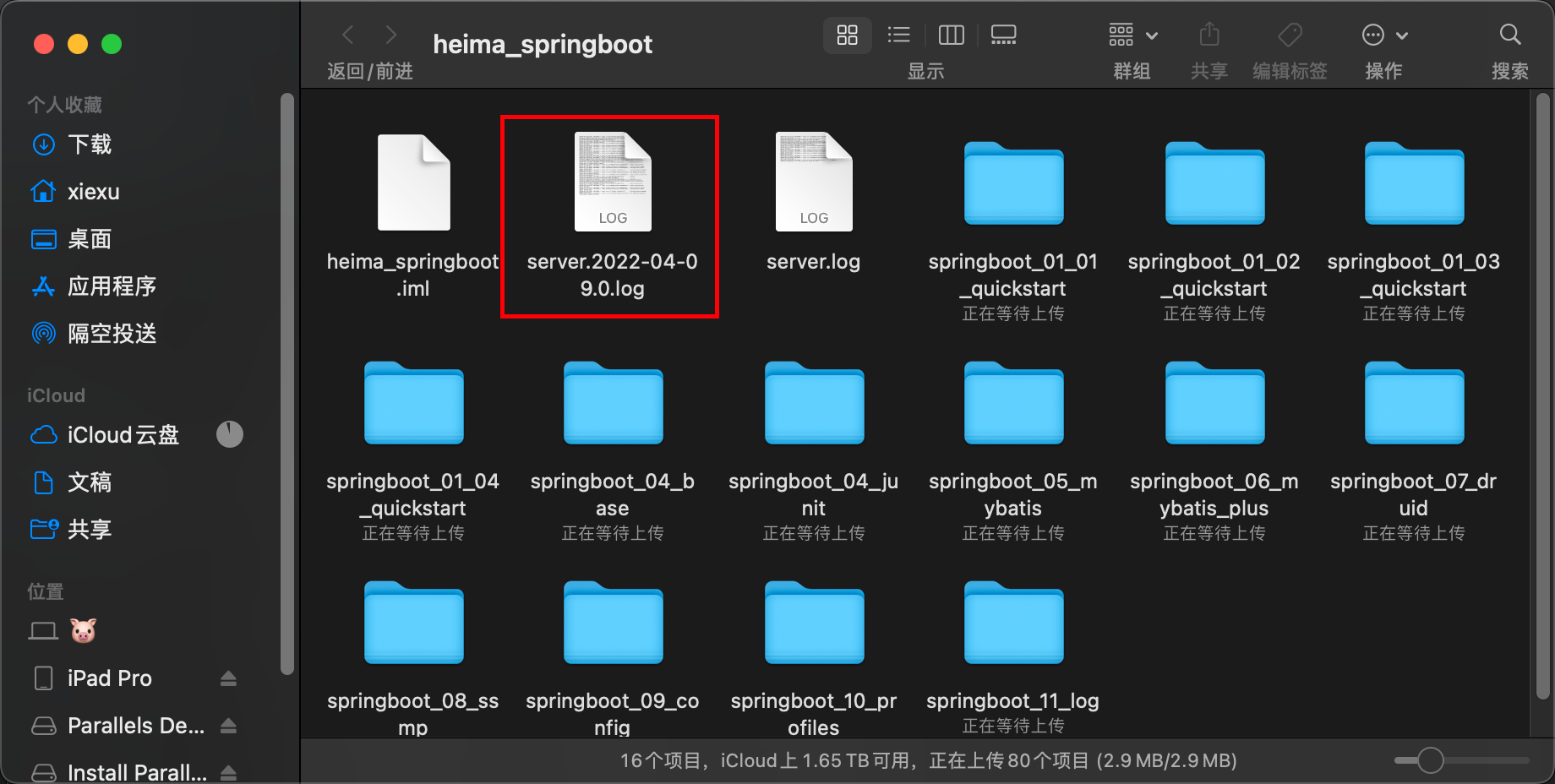Select the server.log file icon

(814, 182)
